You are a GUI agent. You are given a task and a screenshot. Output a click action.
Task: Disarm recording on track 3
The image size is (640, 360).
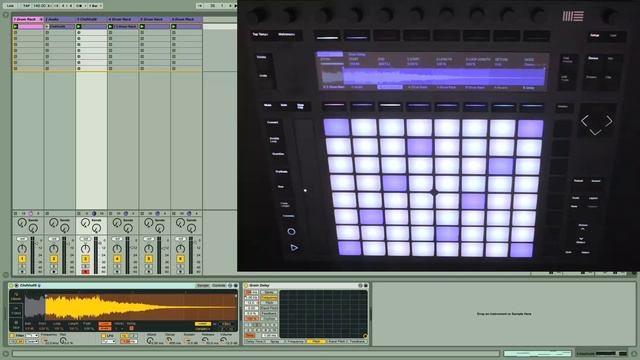pos(85,271)
